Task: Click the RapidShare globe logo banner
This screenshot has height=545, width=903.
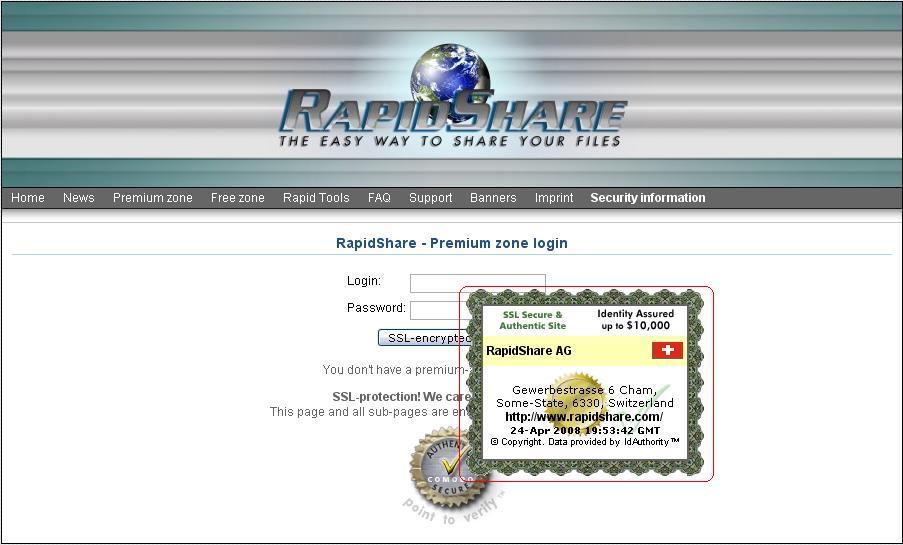Action: (452, 95)
